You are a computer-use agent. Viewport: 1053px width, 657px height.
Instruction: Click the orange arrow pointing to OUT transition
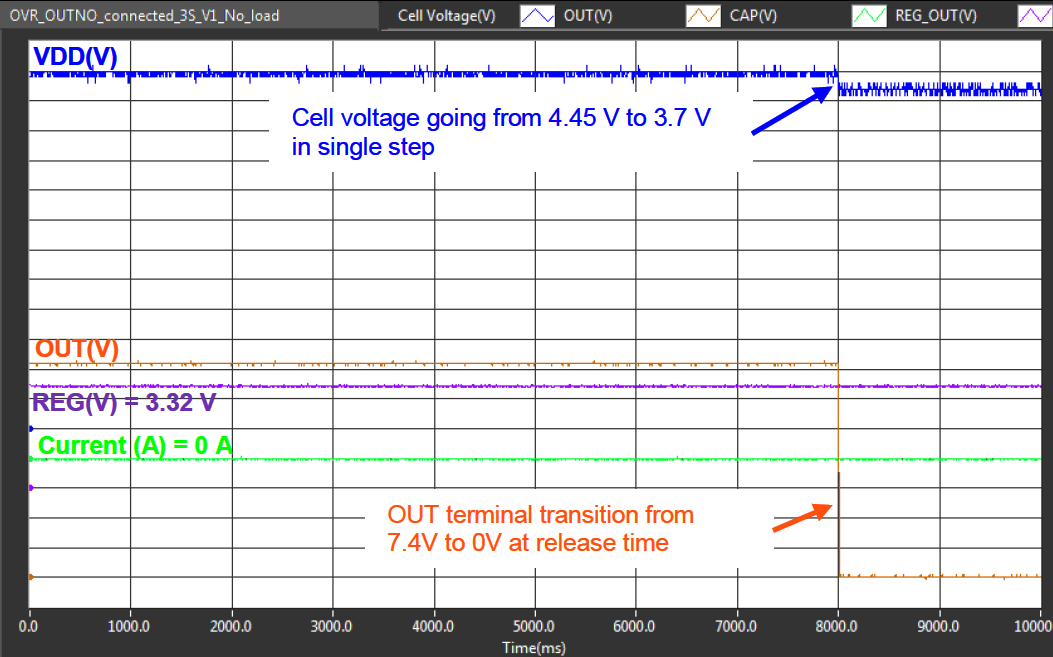(x=801, y=518)
